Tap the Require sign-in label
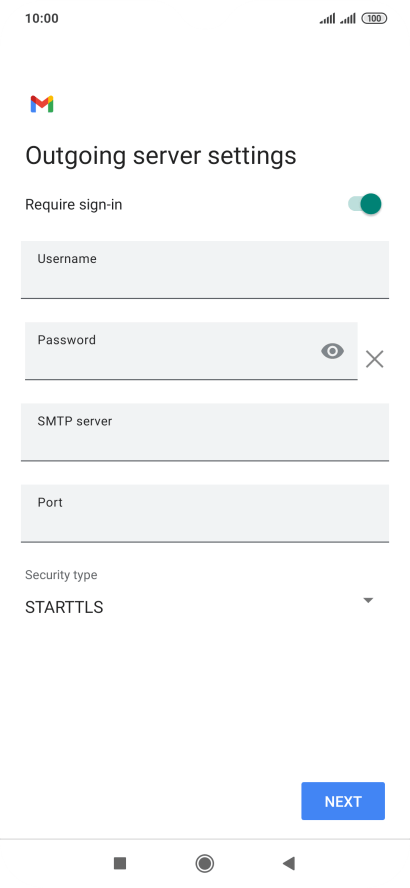Image resolution: width=410 pixels, height=888 pixels. (74, 204)
